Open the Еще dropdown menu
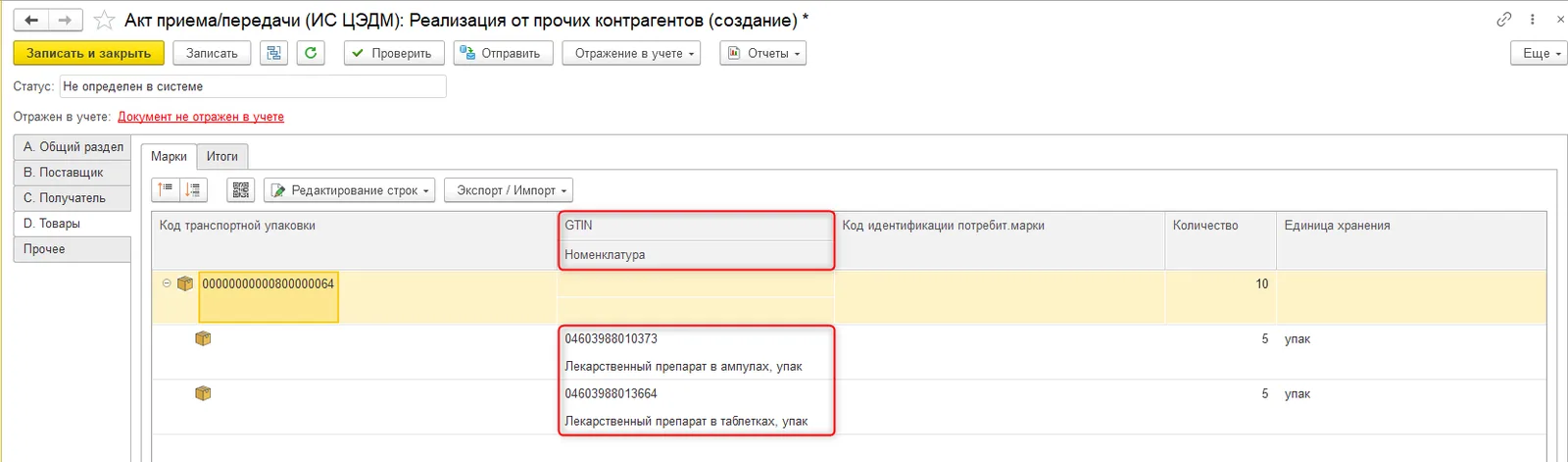Image resolution: width=1568 pixels, height=462 pixels. 1540,53
